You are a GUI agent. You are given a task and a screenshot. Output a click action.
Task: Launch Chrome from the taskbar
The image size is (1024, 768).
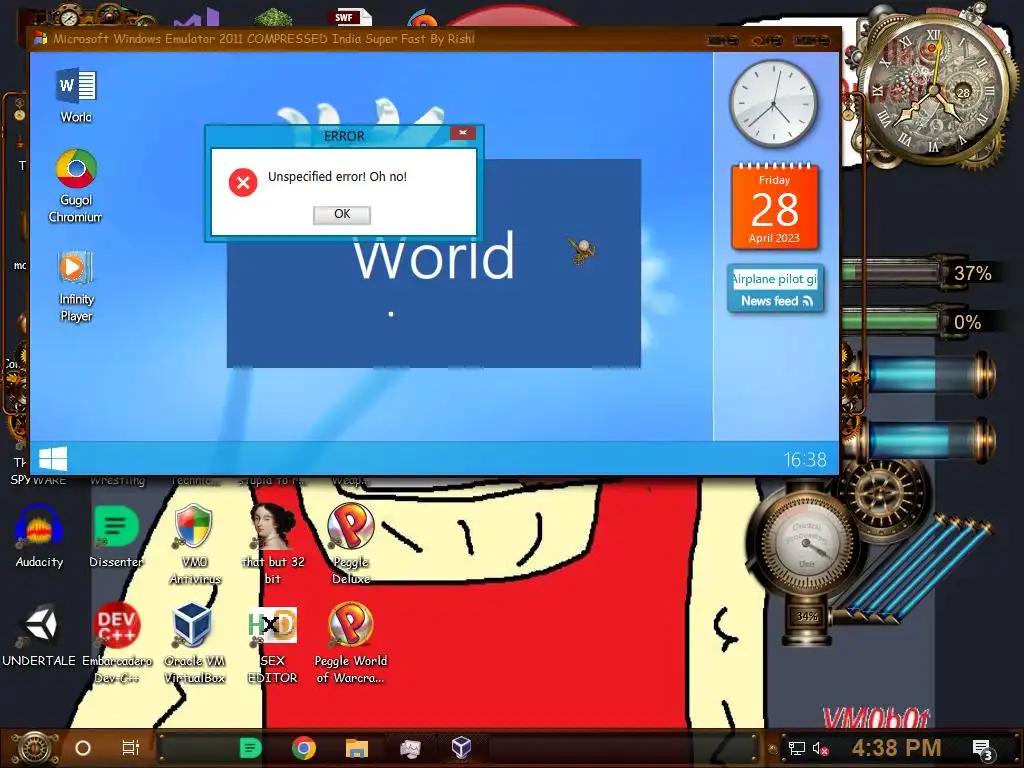tap(304, 748)
